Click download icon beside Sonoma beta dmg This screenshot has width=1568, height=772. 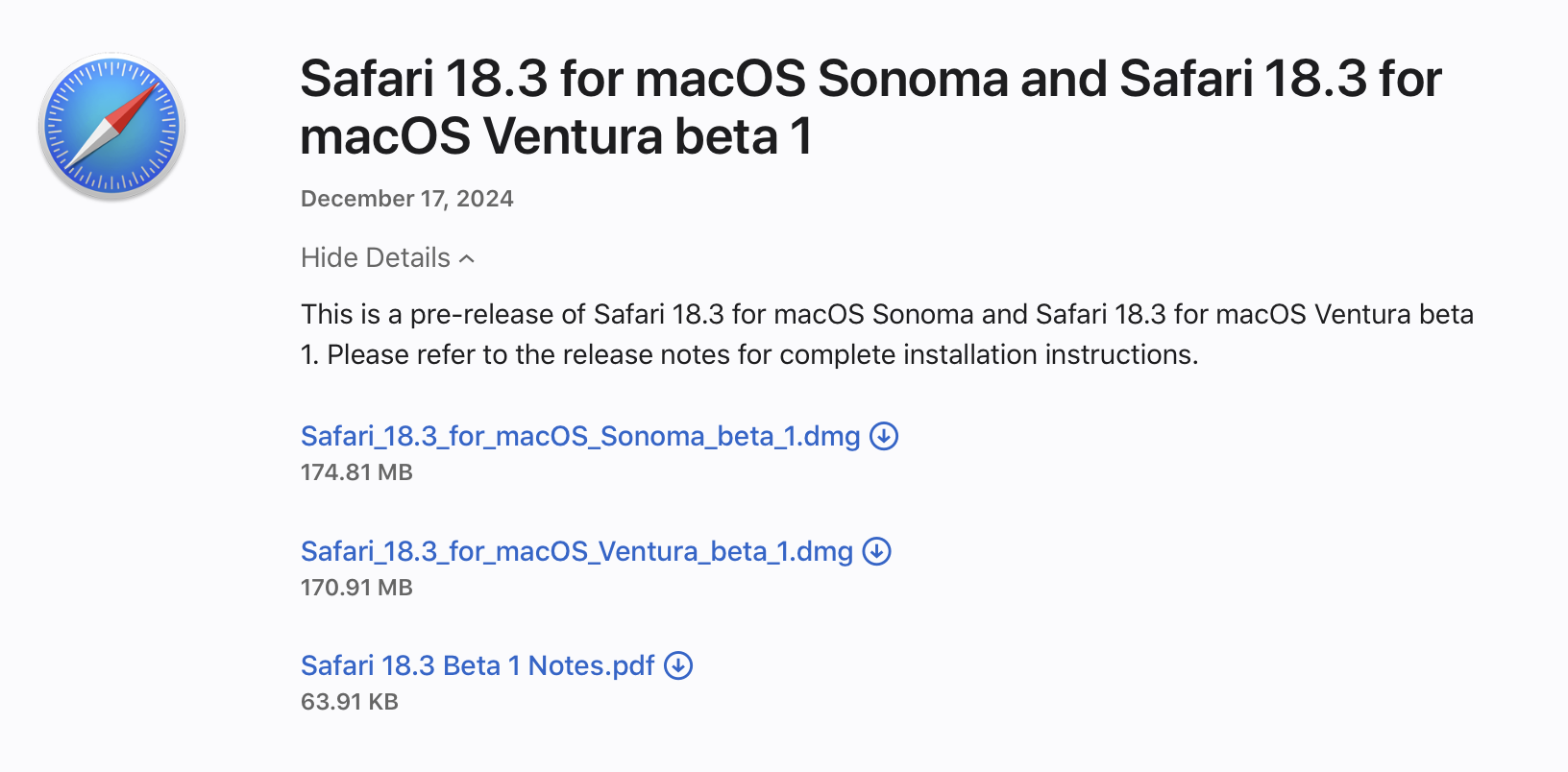(x=884, y=437)
